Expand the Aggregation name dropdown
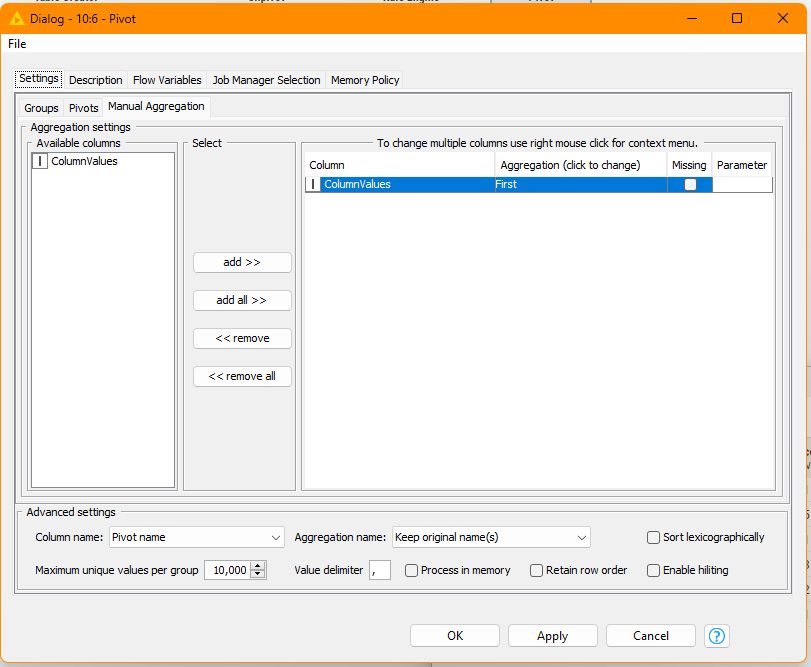This screenshot has height=667, width=811. [491, 537]
